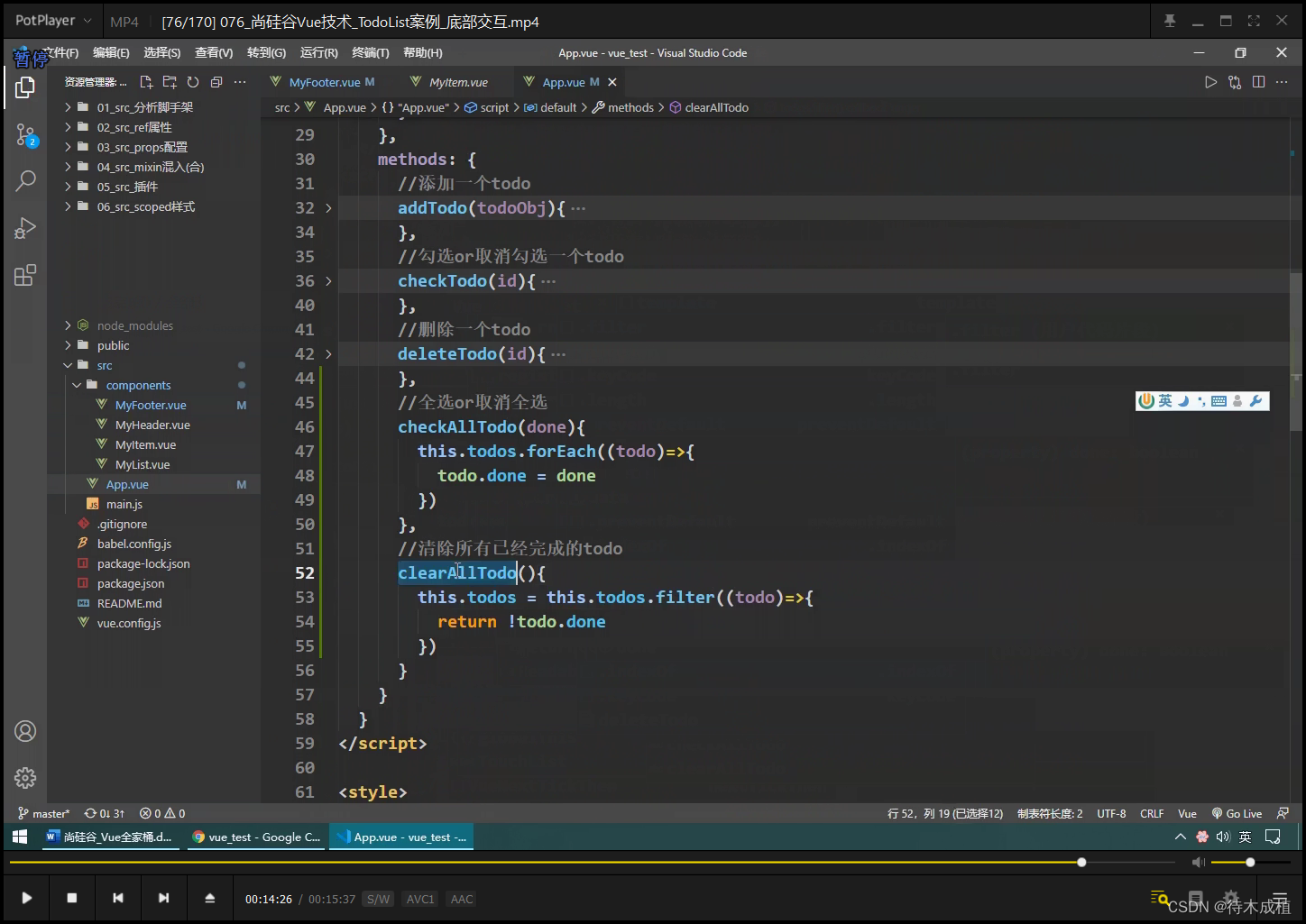Viewport: 1306px width, 924px height.
Task: Open 文件(F) menu
Action: pyautogui.click(x=60, y=53)
